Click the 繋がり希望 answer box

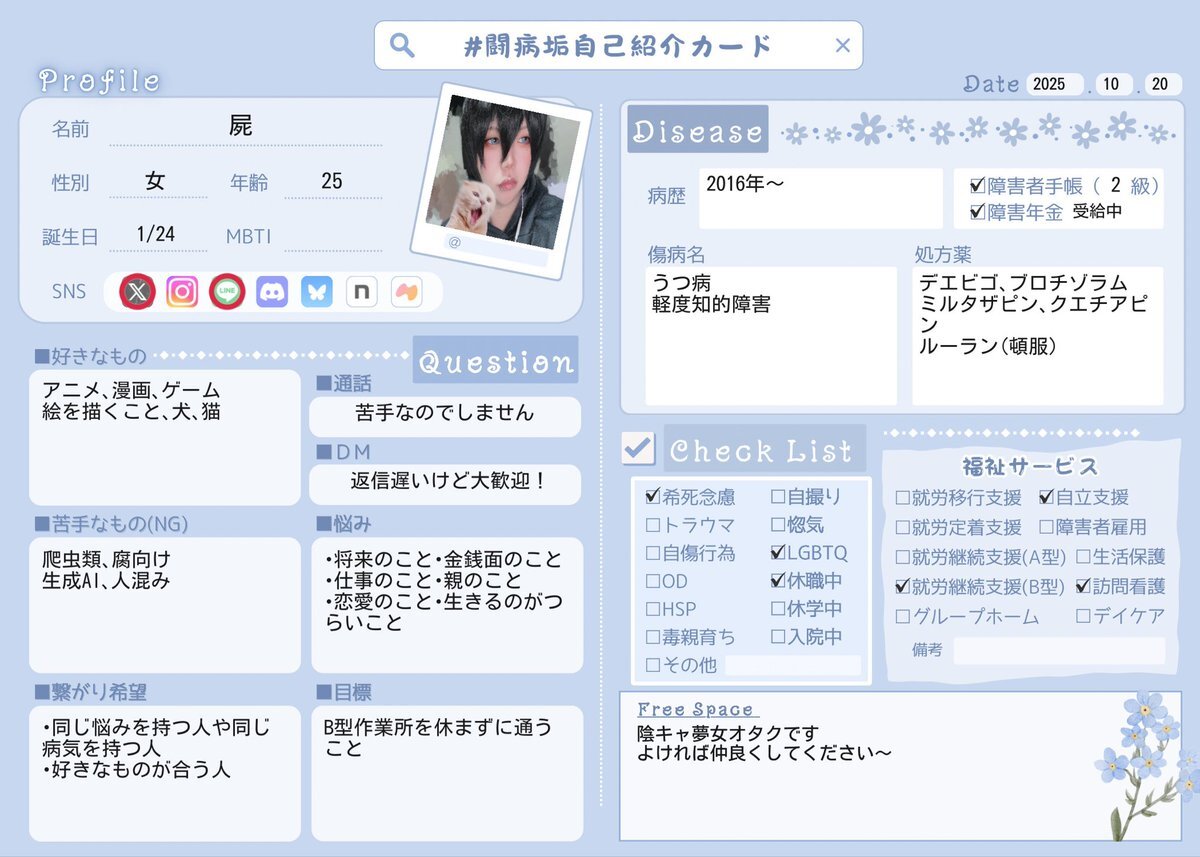click(x=164, y=773)
